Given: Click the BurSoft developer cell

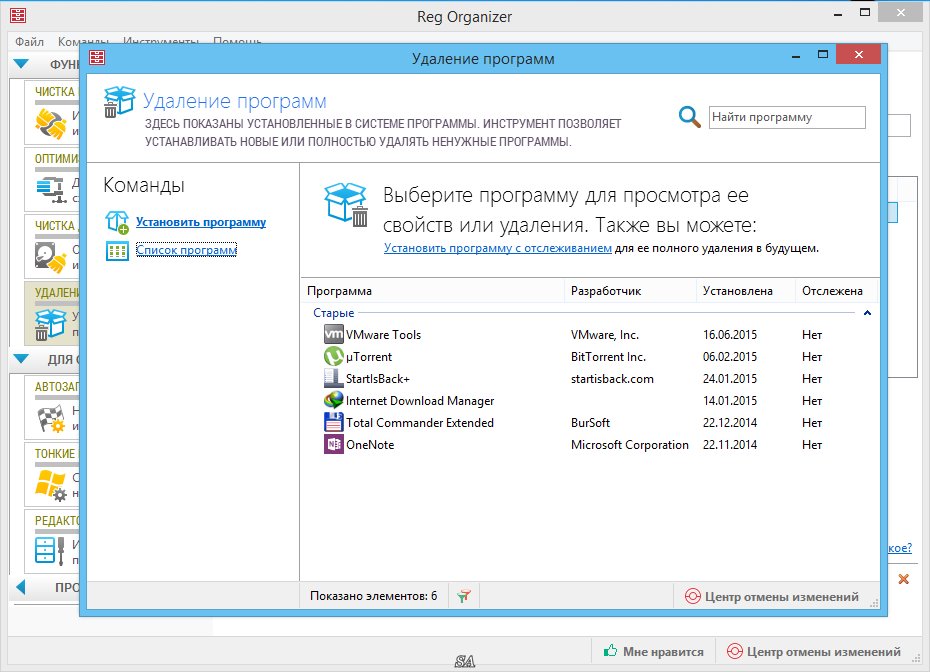Looking at the screenshot, I should pos(590,422).
